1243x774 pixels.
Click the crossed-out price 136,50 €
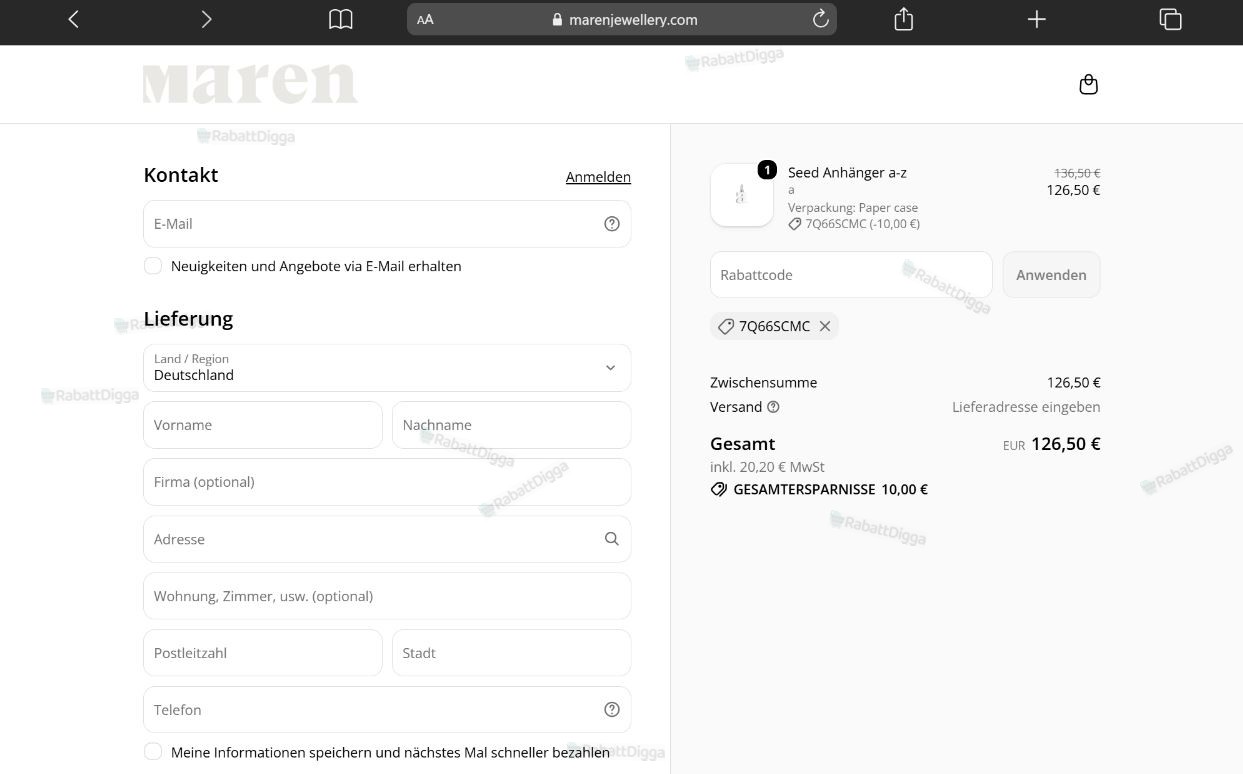[1077, 173]
